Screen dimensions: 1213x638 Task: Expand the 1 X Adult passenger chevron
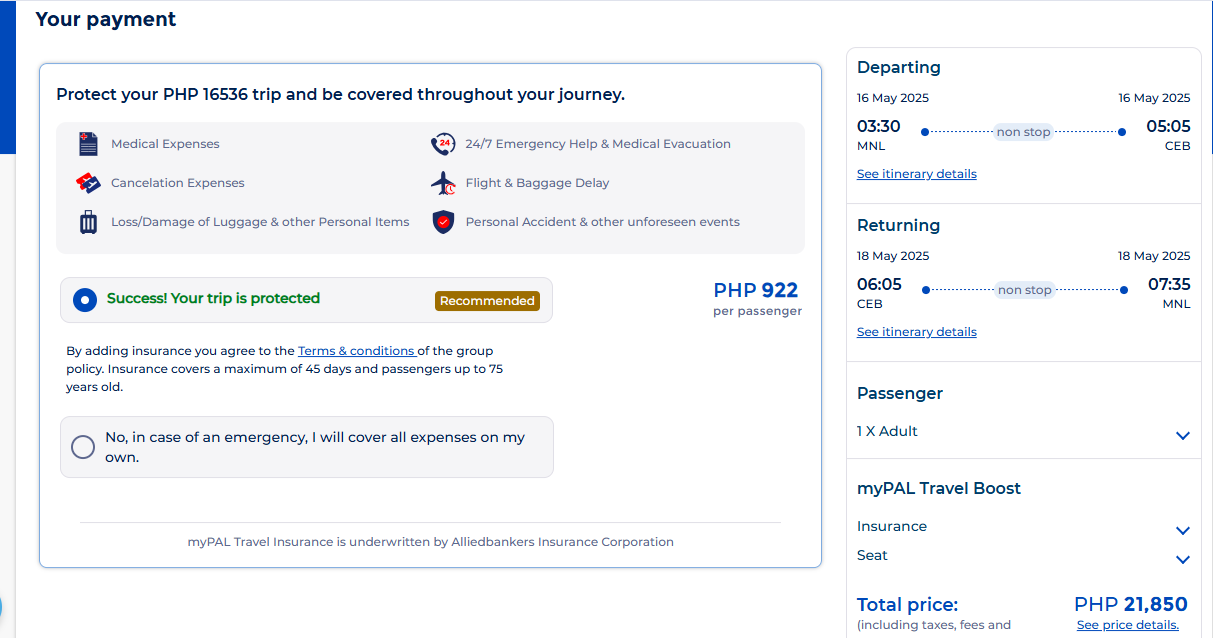point(1183,435)
